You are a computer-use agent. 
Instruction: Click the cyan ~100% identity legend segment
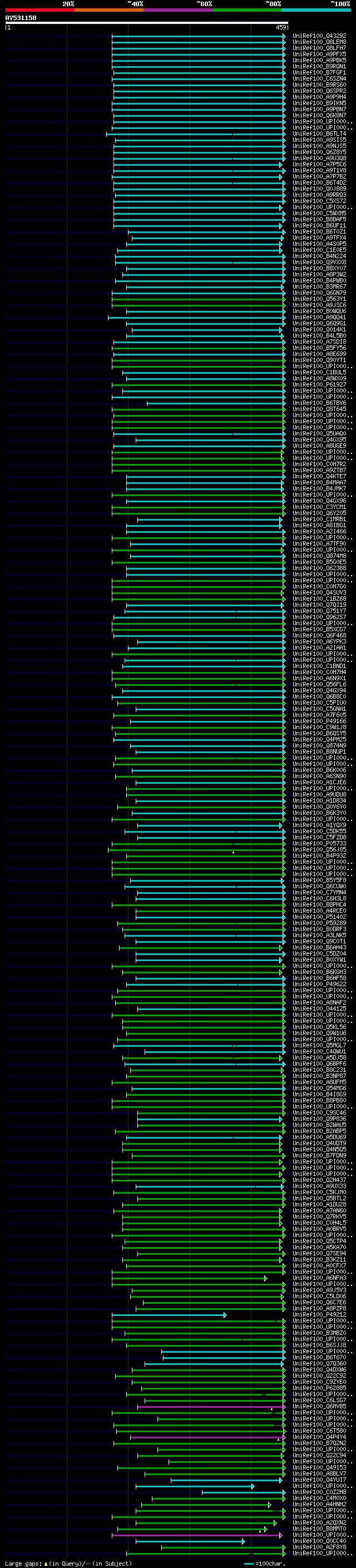tap(316, 10)
